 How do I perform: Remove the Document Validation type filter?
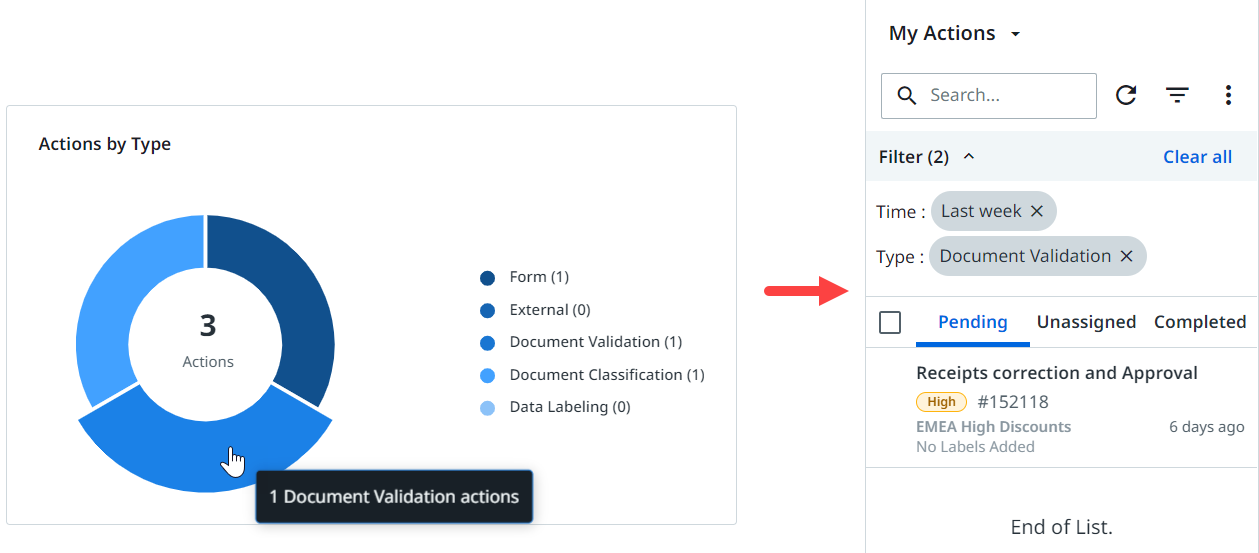click(1126, 256)
